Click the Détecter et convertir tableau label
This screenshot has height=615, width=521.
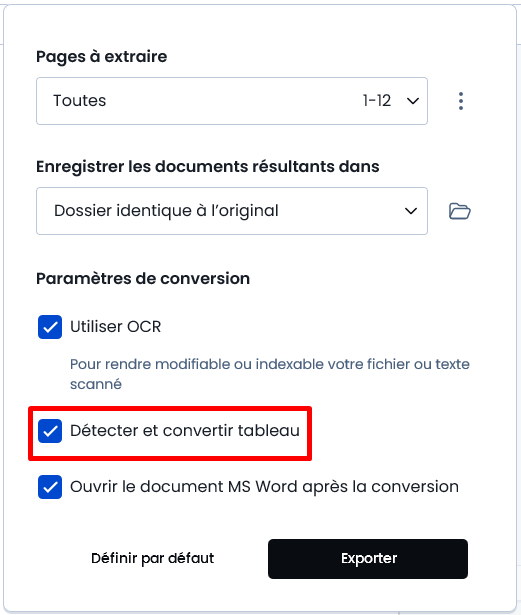[185, 431]
